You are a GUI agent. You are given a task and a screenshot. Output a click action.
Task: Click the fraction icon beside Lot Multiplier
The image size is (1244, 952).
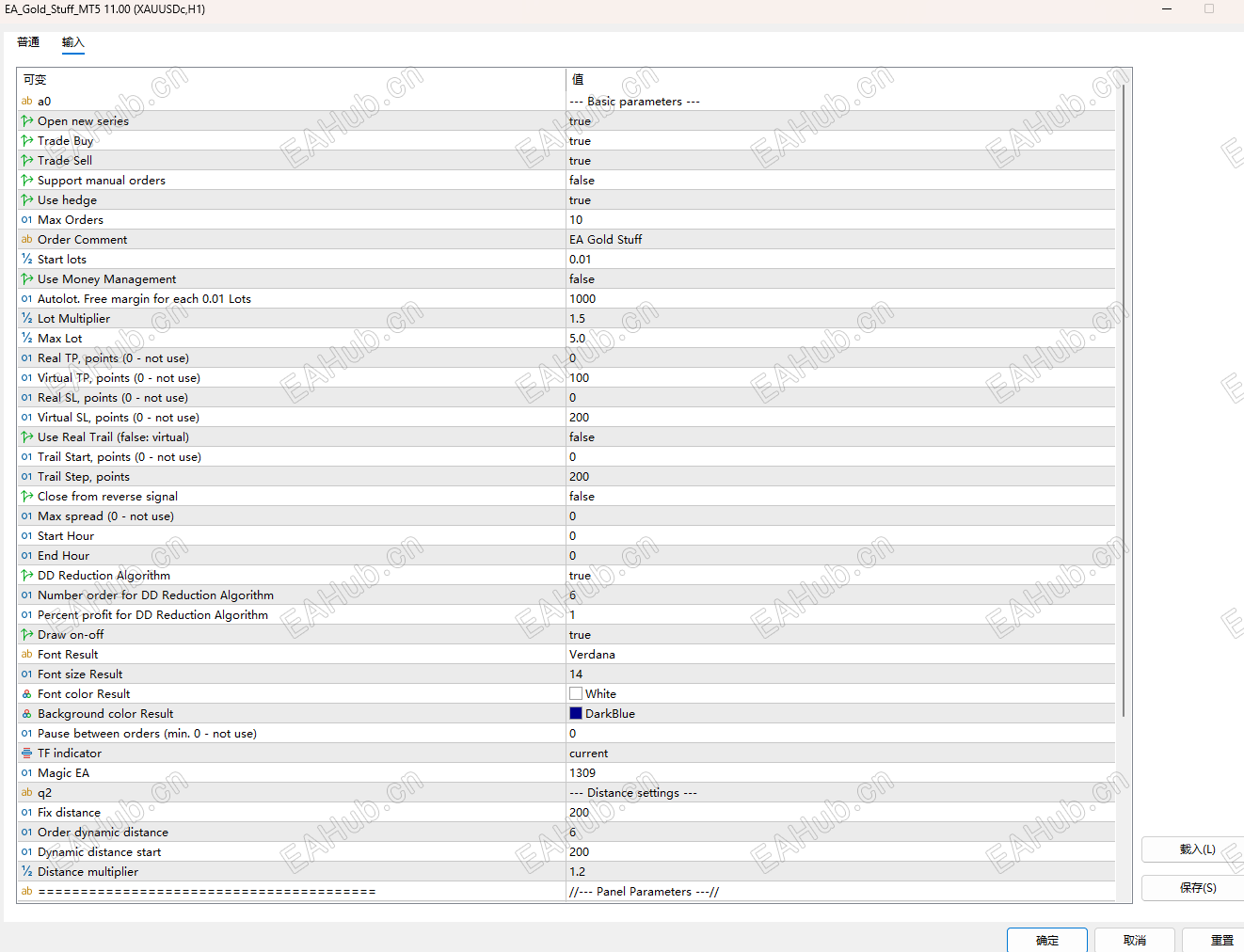click(25, 318)
